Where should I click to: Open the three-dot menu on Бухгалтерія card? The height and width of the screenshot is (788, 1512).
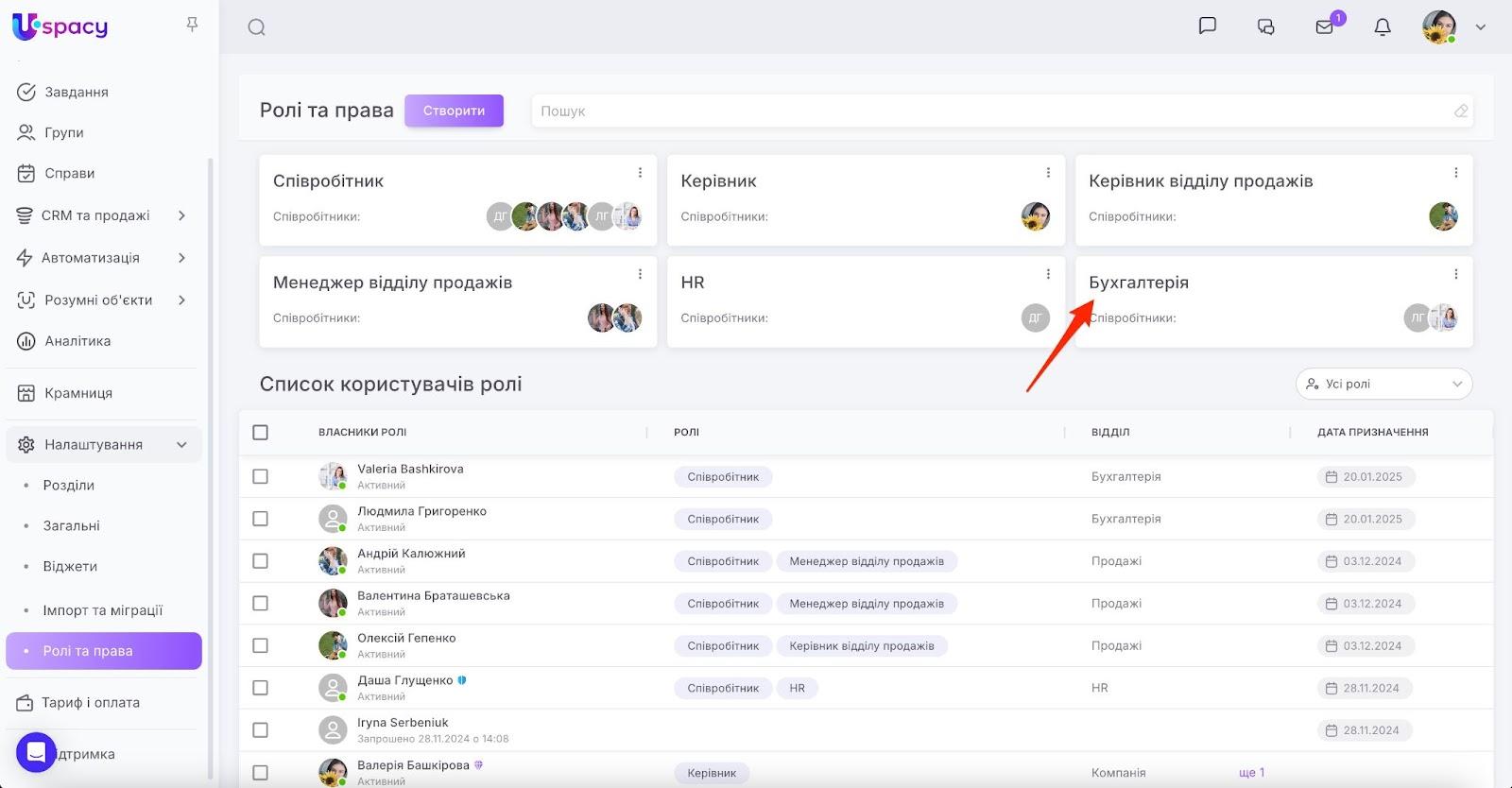1455,274
